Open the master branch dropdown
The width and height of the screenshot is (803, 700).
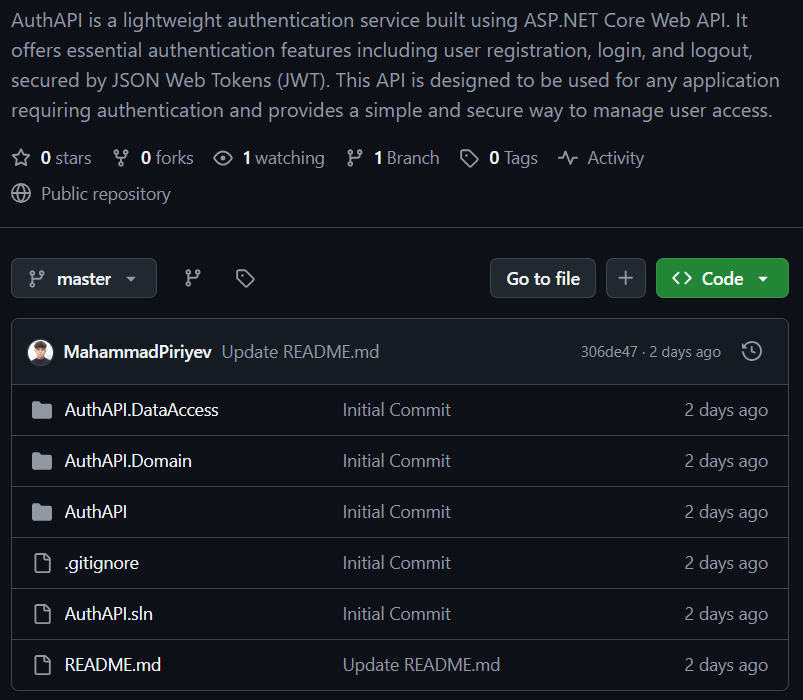(84, 279)
